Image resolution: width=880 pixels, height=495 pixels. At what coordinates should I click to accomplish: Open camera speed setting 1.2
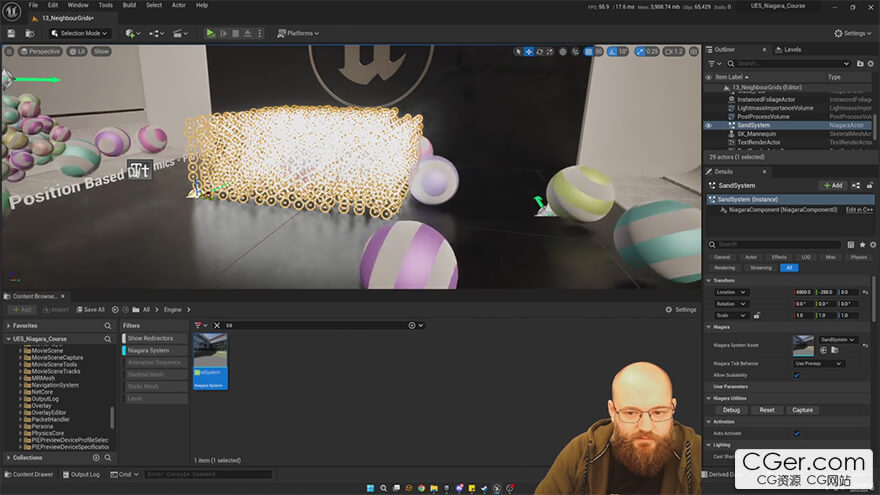pos(674,52)
